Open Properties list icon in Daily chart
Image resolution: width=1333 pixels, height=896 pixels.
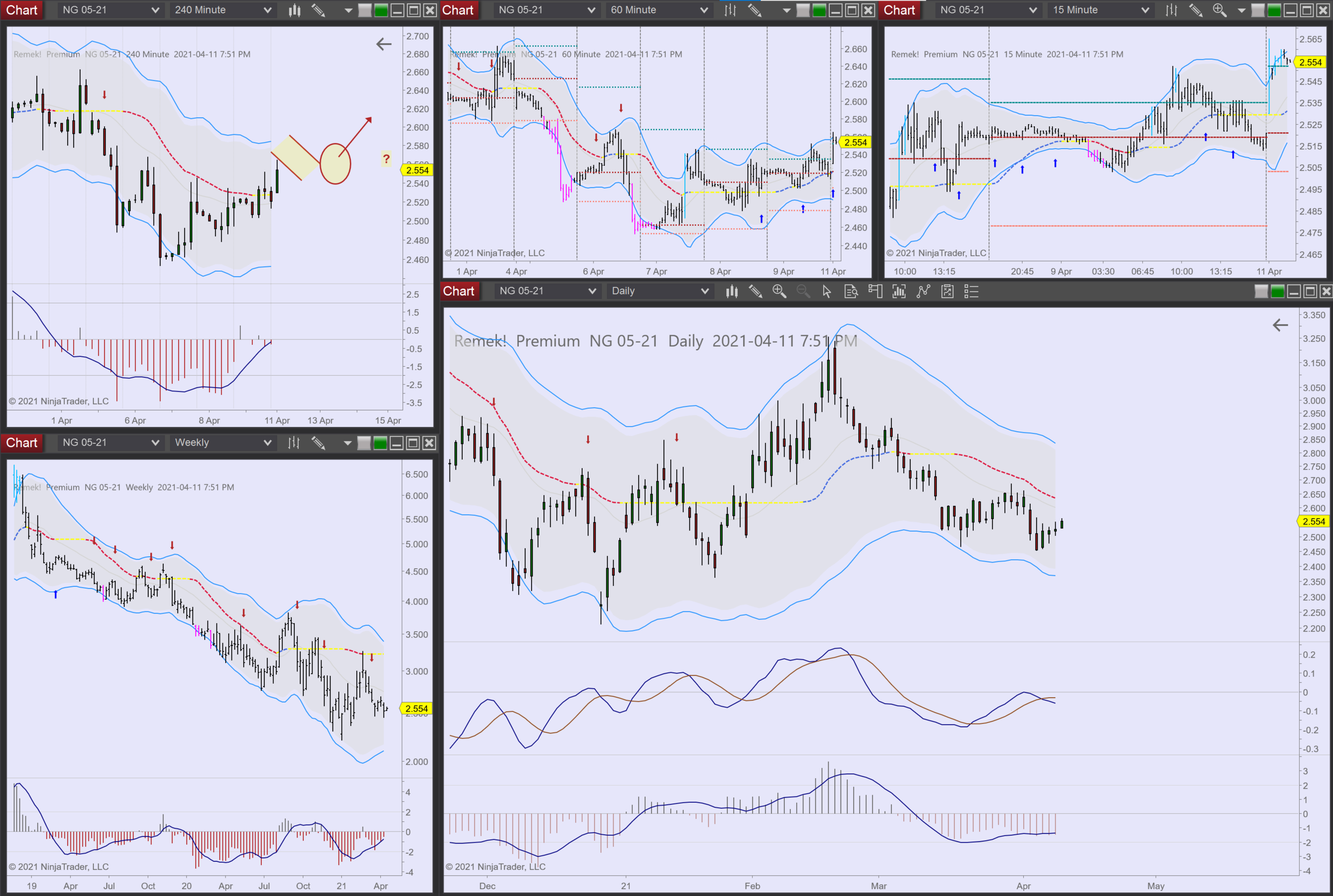[971, 292]
